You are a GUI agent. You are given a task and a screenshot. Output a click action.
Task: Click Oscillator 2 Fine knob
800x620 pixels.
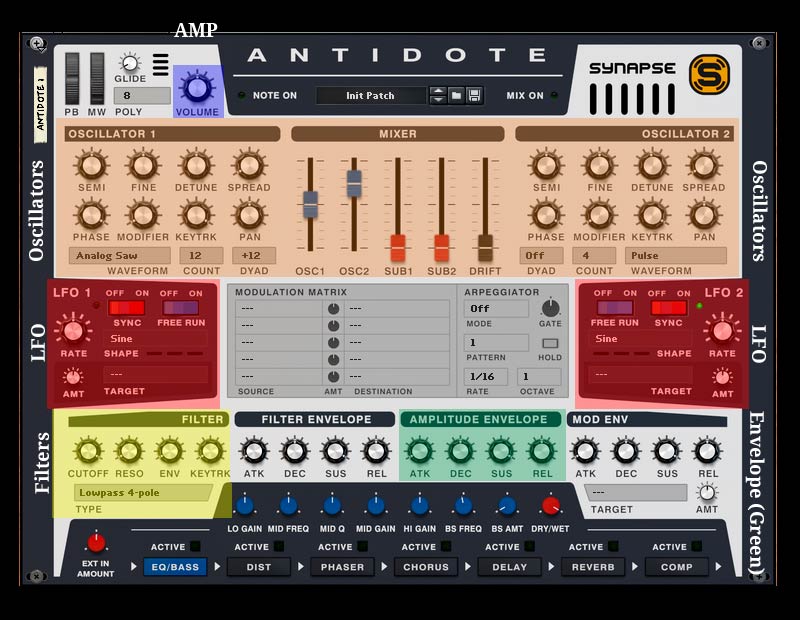599,166
